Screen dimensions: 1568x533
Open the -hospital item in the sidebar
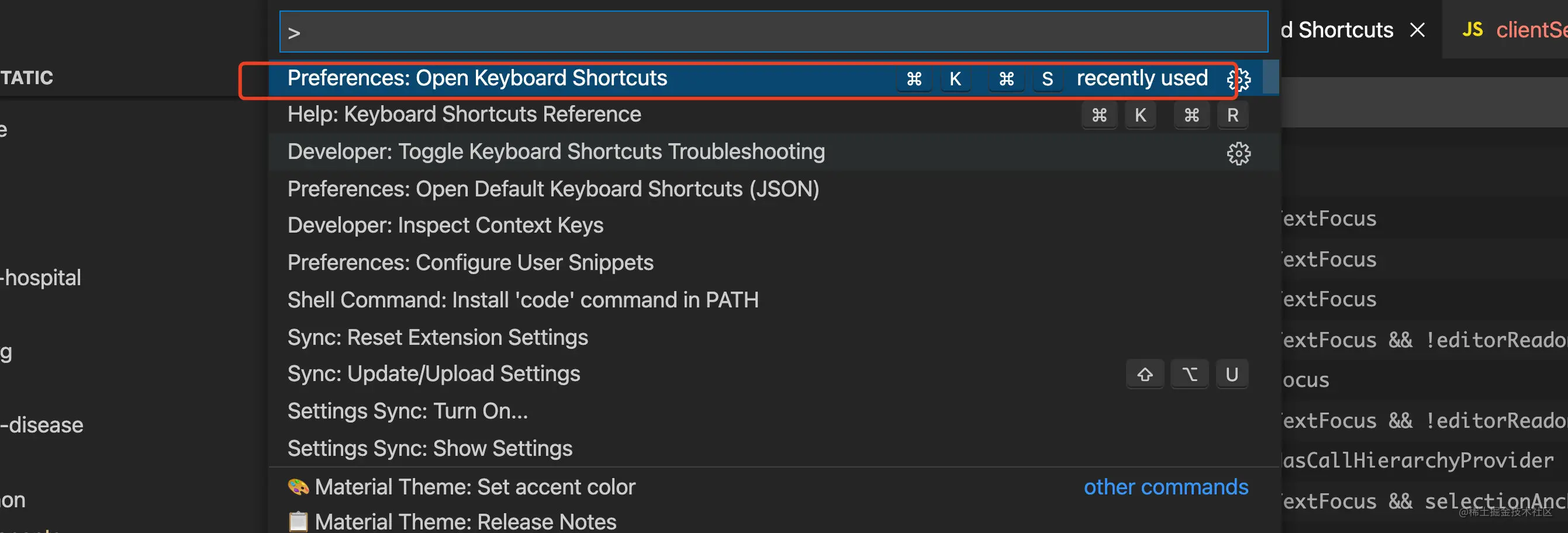[42, 278]
